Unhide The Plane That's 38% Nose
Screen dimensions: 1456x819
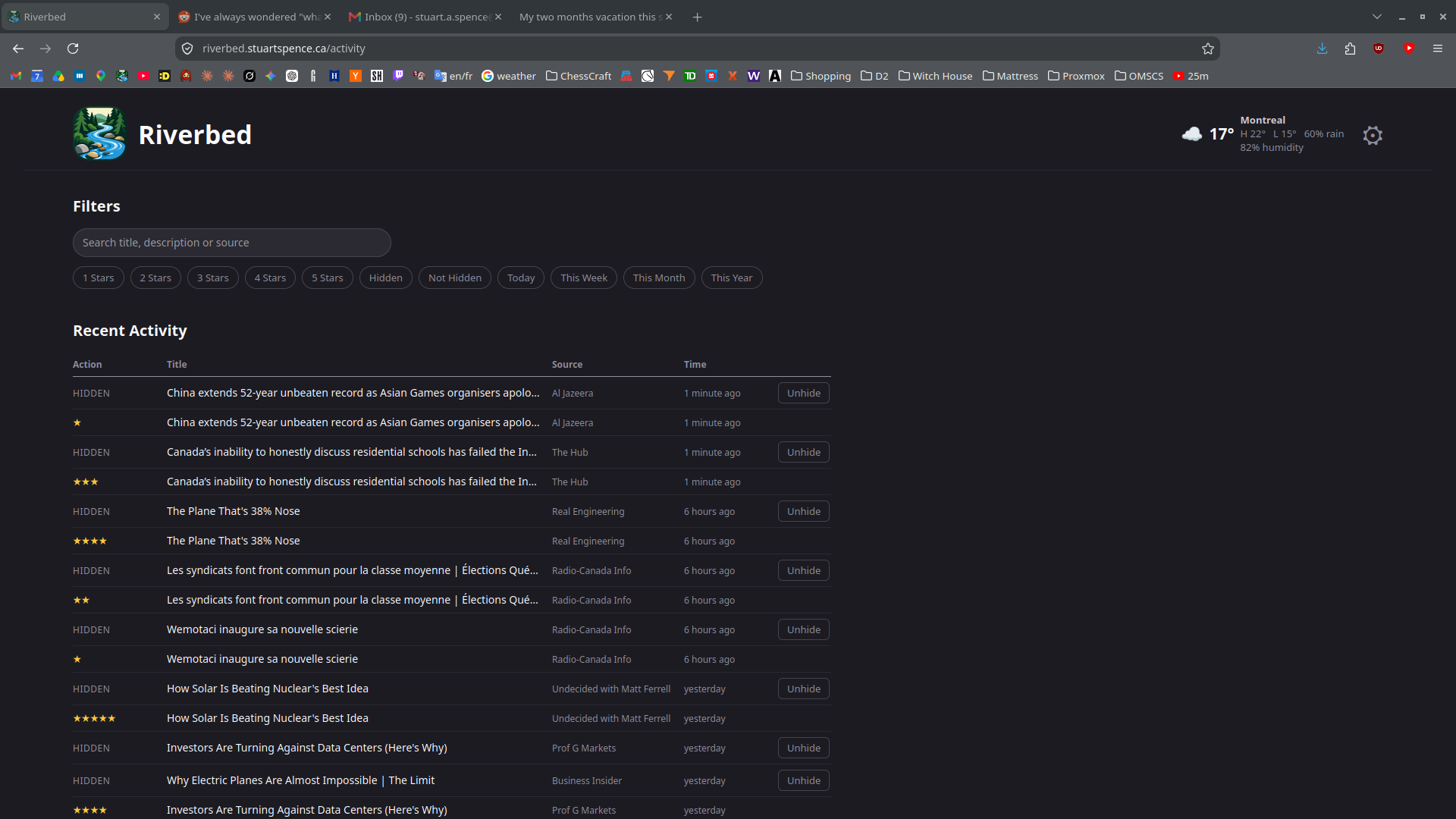click(804, 511)
